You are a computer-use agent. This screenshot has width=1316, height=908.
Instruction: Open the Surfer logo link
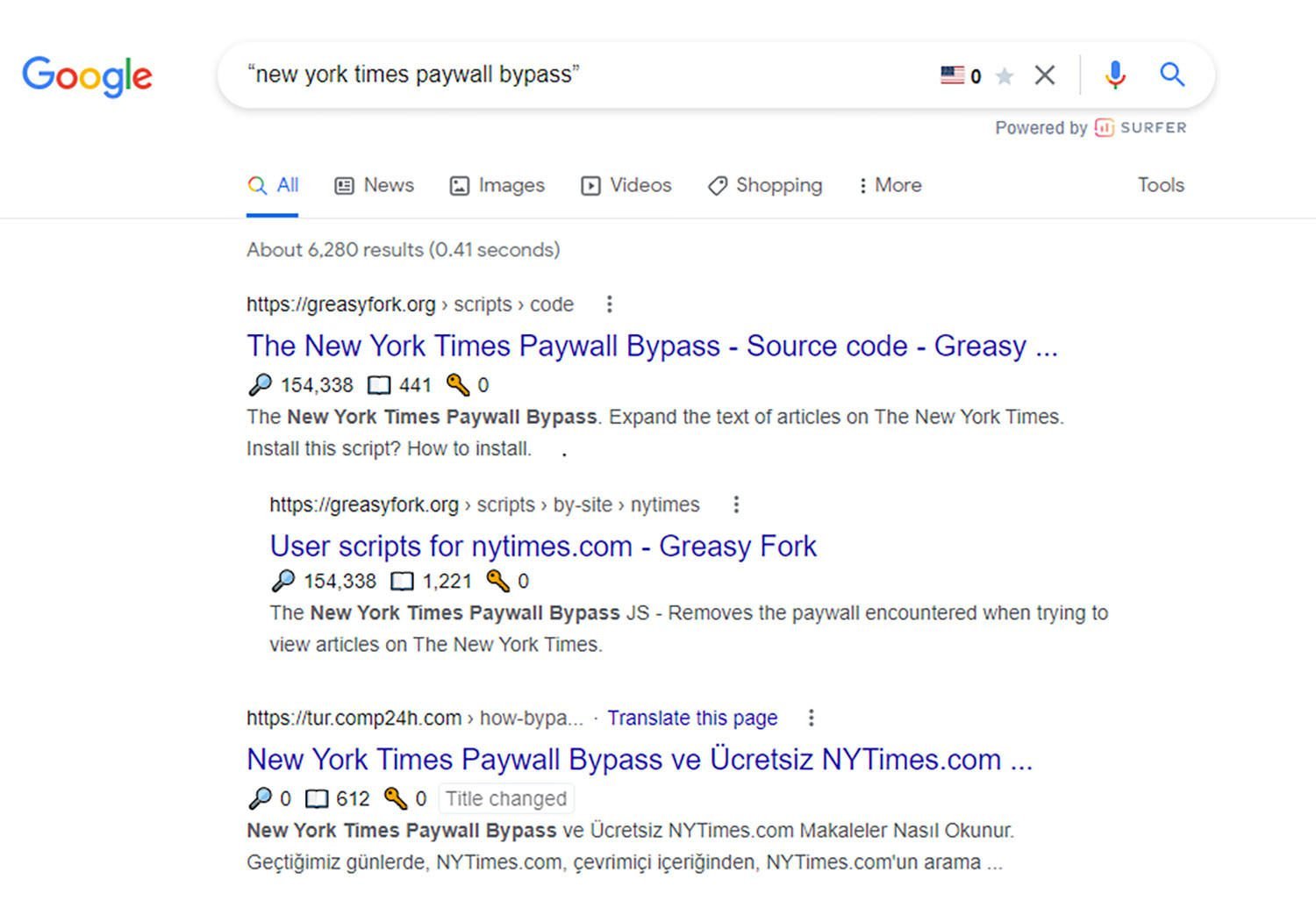(x=1141, y=128)
